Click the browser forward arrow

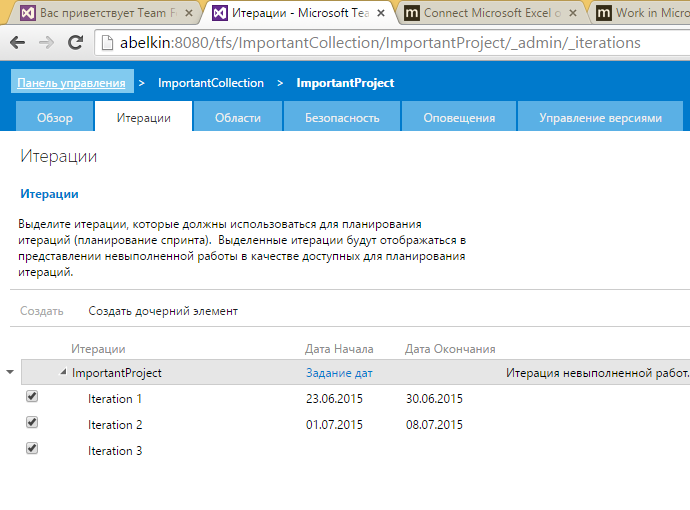46,43
